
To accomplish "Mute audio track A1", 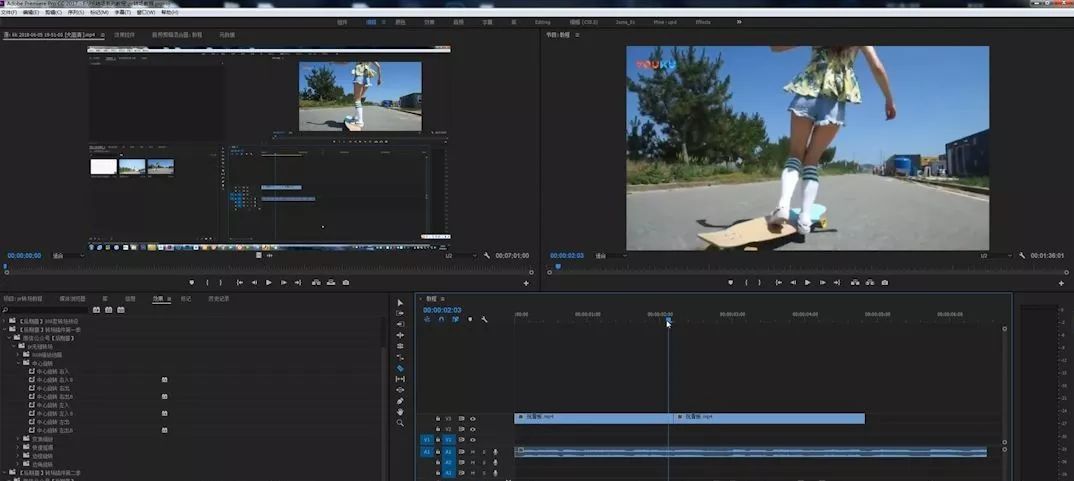I will coord(473,452).
